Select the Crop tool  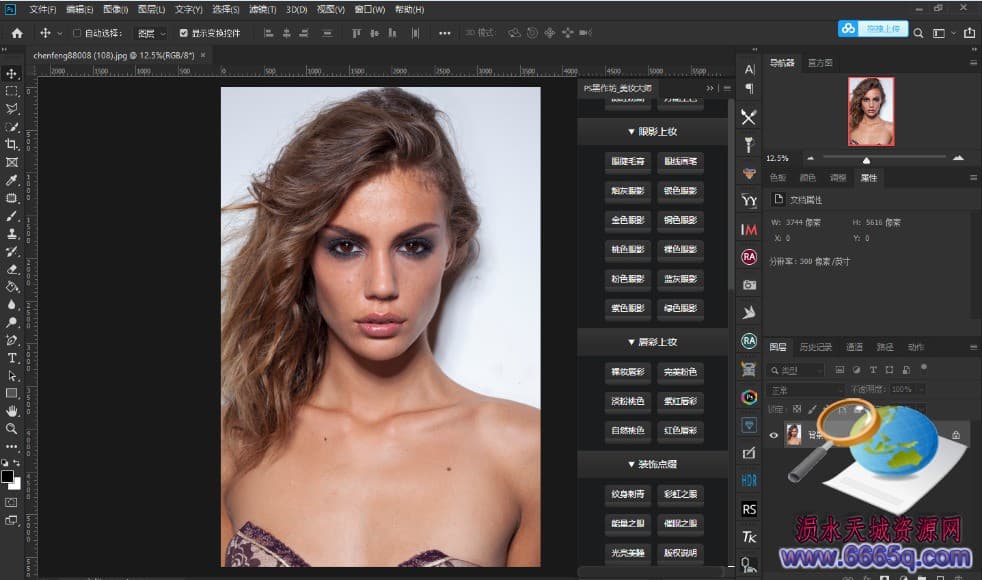pyautogui.click(x=12, y=145)
